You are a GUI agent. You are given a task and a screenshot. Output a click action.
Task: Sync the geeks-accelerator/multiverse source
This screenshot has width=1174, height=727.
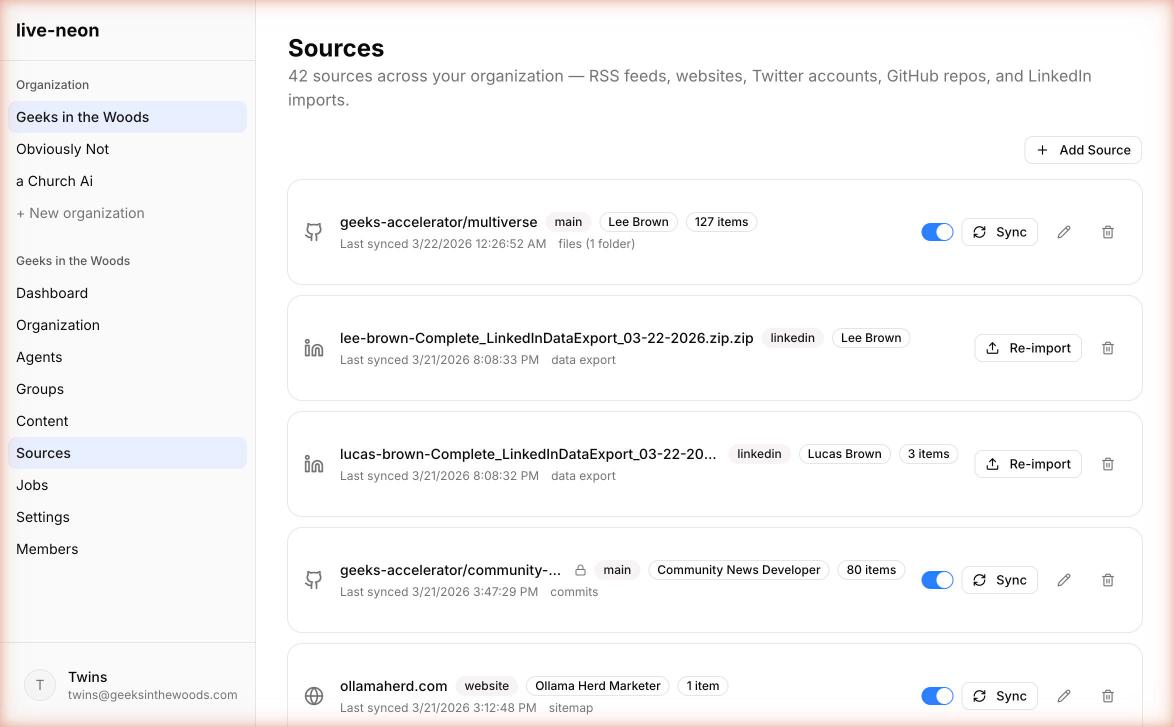click(x=1000, y=232)
